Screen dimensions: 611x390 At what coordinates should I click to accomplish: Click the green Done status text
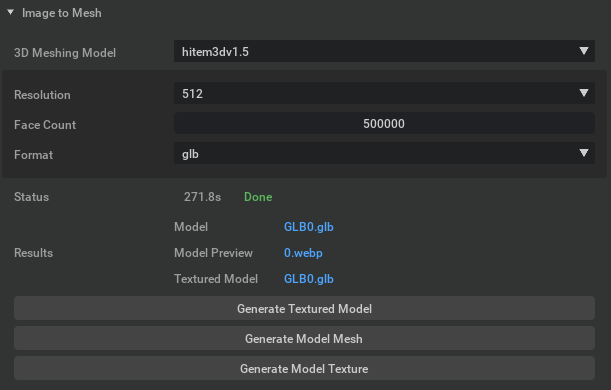point(258,197)
